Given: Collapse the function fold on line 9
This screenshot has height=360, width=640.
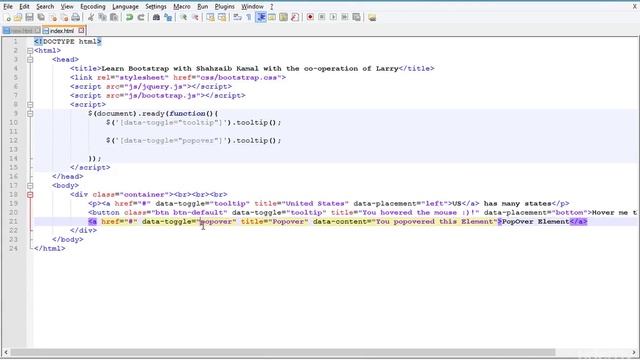Looking at the screenshot, I should tap(30, 113).
